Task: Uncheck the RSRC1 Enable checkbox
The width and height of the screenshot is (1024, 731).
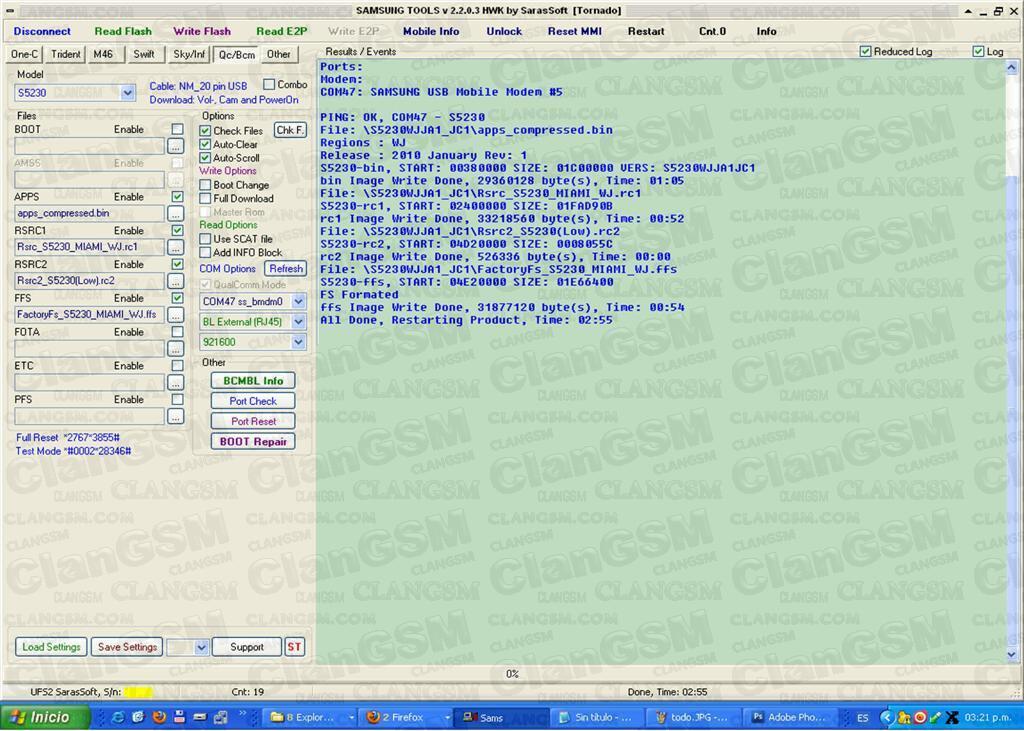Action: (x=177, y=231)
